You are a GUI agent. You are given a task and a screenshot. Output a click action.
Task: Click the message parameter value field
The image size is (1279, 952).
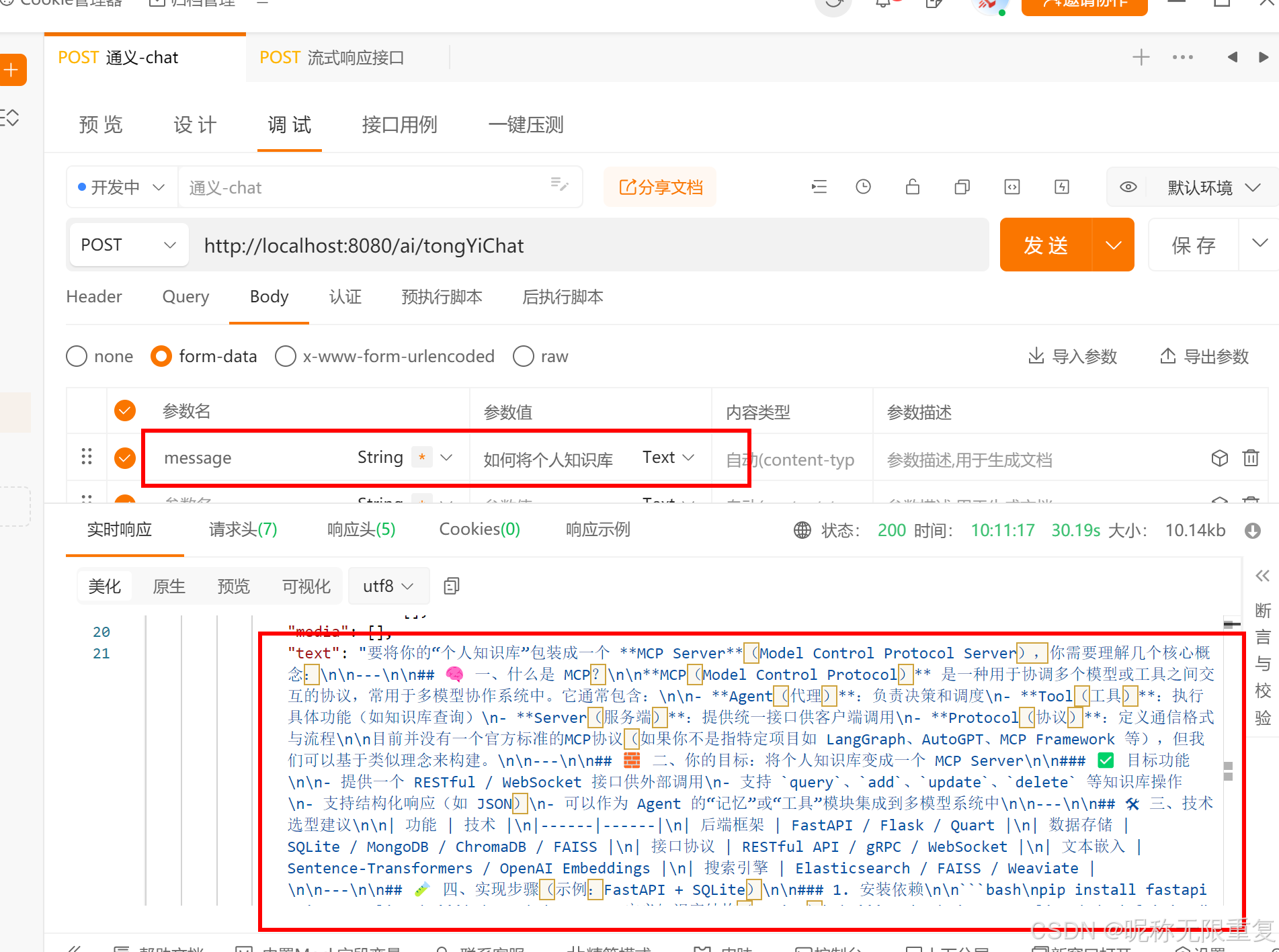pos(548,460)
